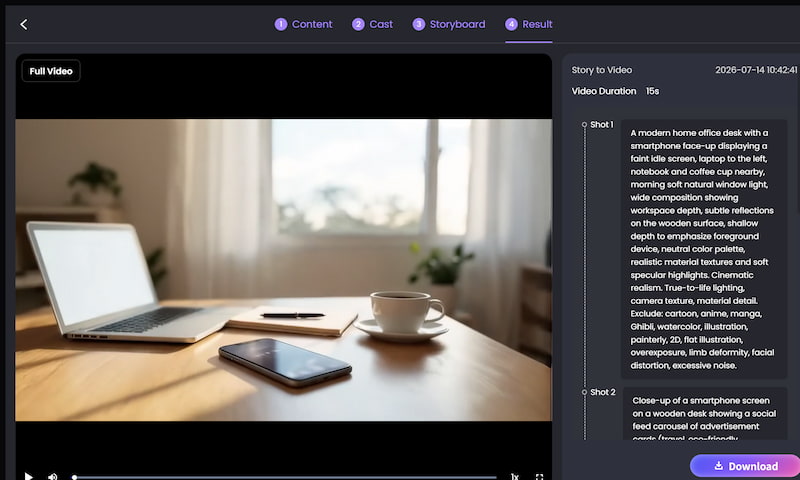Download the generated video
This screenshot has width=800, height=480.
click(x=745, y=466)
